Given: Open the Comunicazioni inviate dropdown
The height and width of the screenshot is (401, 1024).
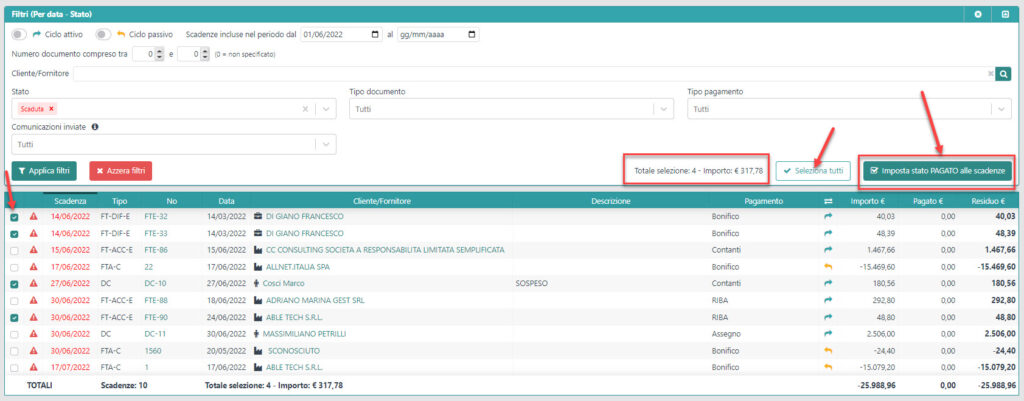Looking at the screenshot, I should tap(324, 144).
